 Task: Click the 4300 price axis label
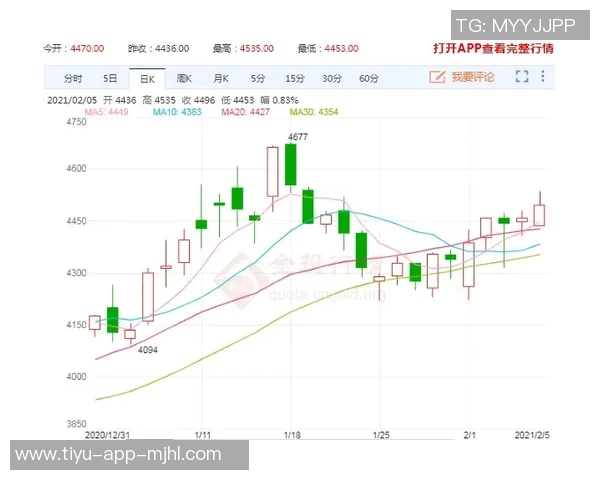pyautogui.click(x=77, y=273)
